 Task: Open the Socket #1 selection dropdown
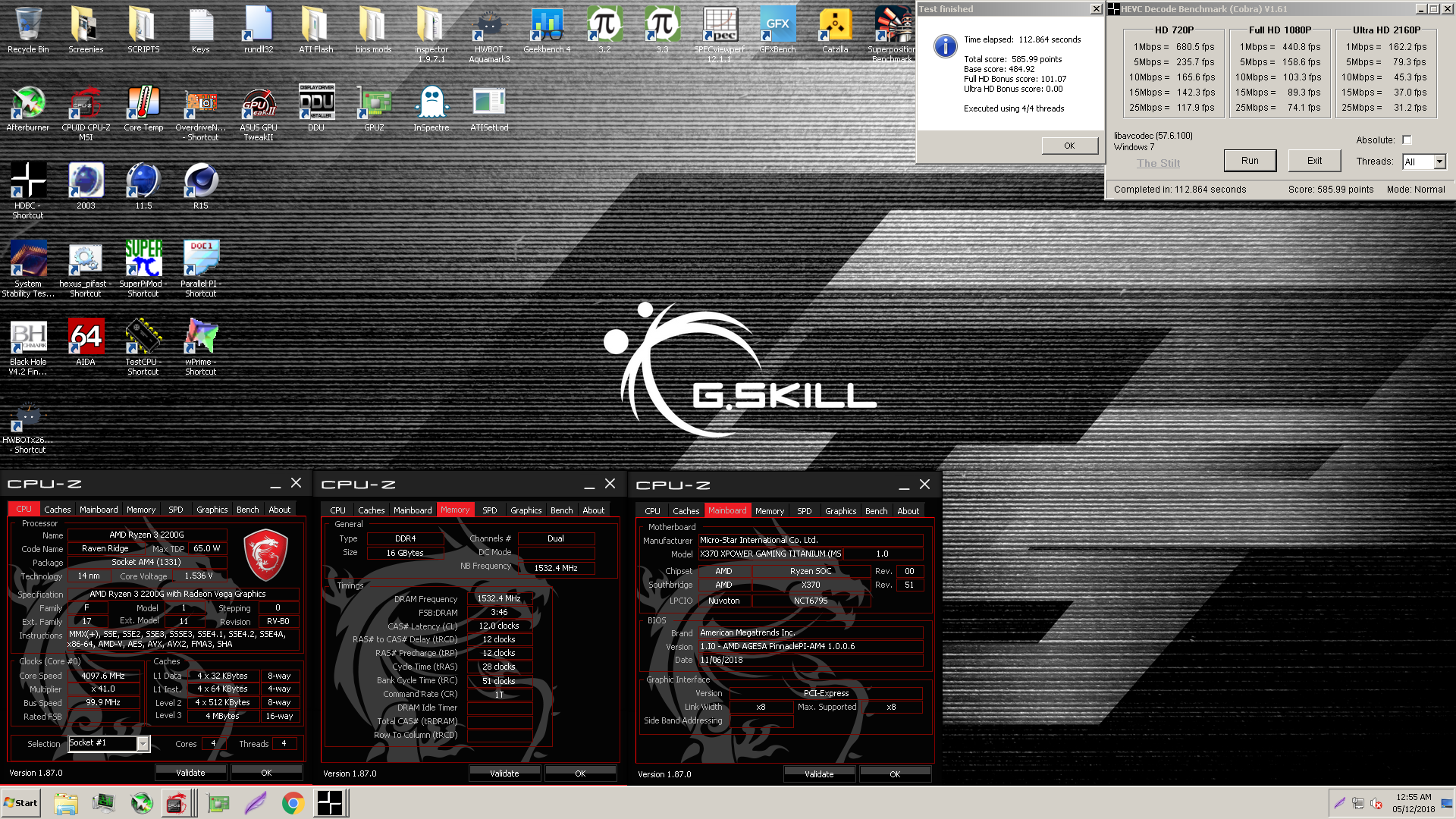point(108,743)
